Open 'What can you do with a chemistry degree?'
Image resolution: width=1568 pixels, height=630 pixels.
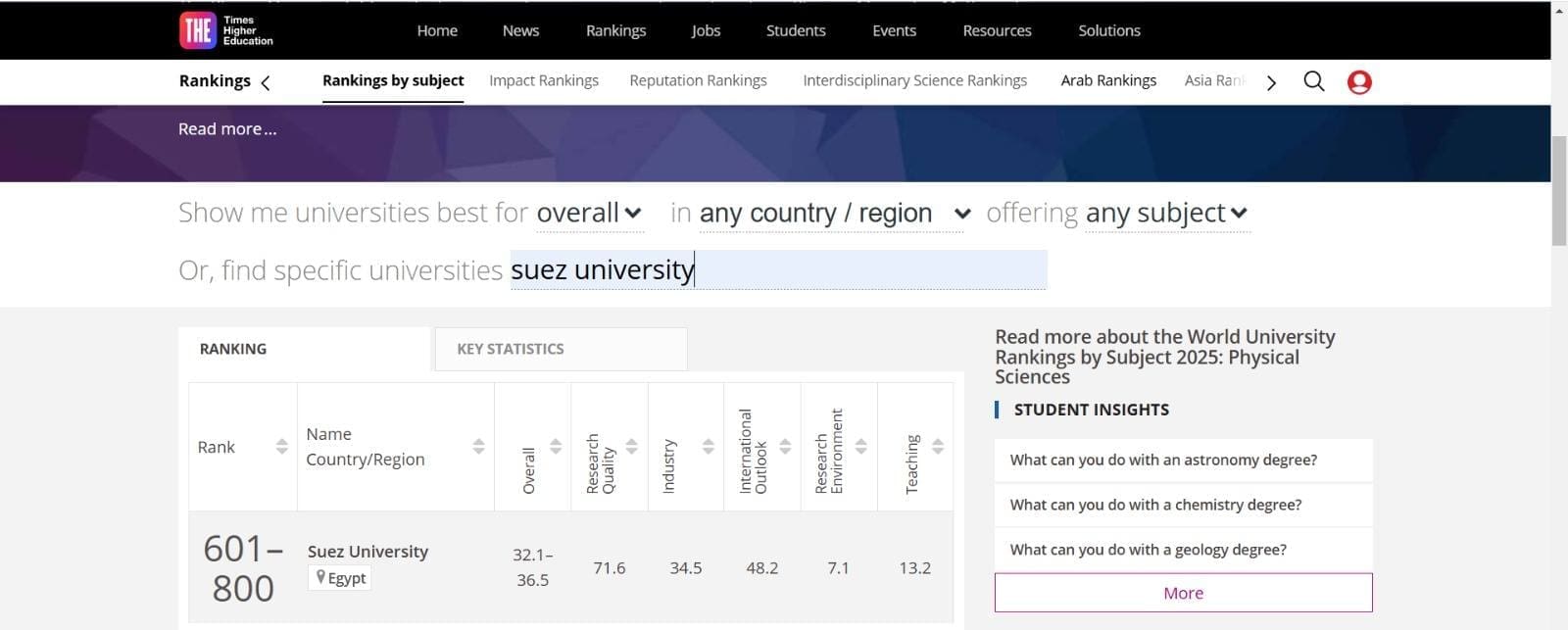pos(1183,506)
